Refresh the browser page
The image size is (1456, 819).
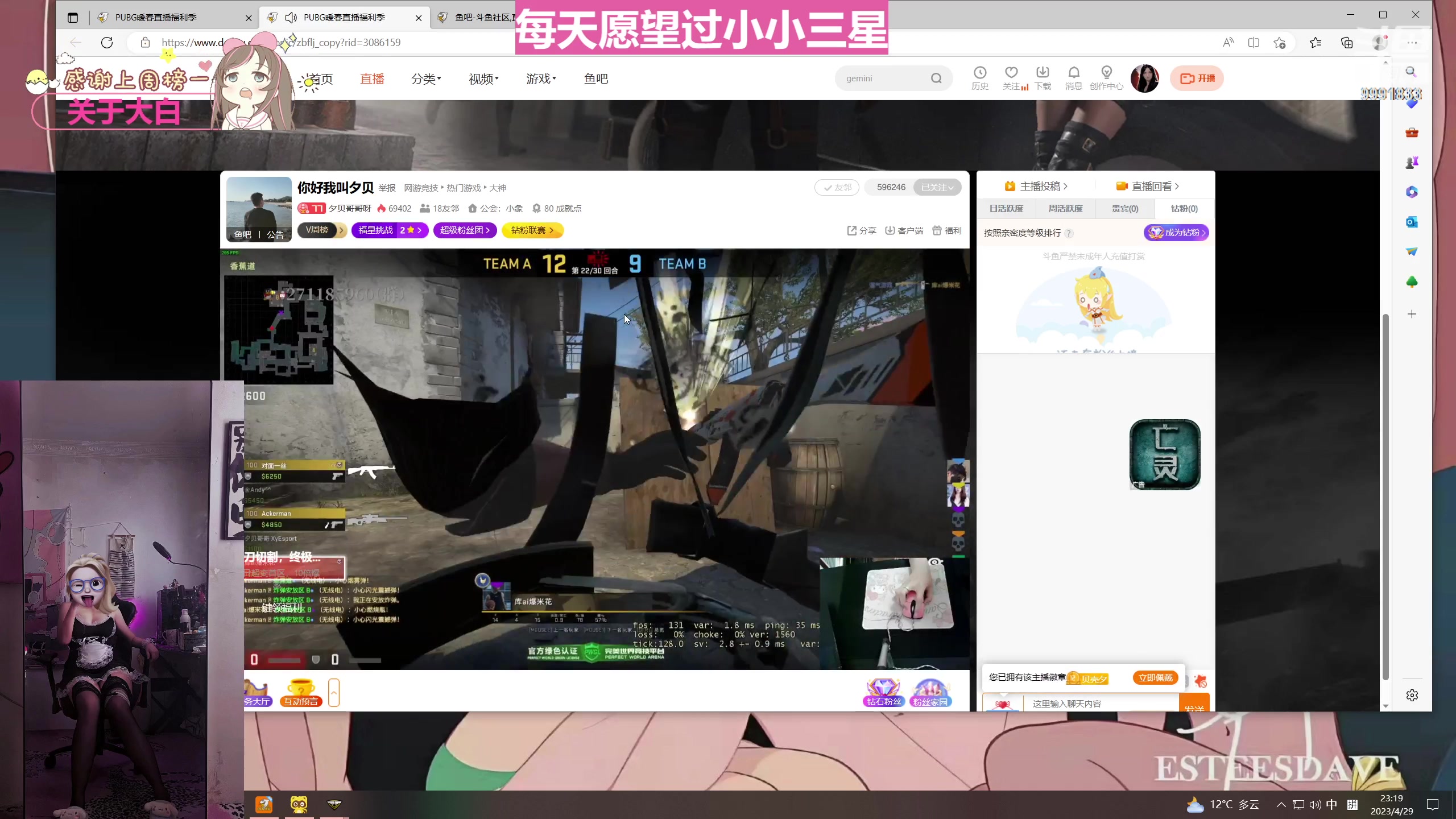click(x=107, y=43)
